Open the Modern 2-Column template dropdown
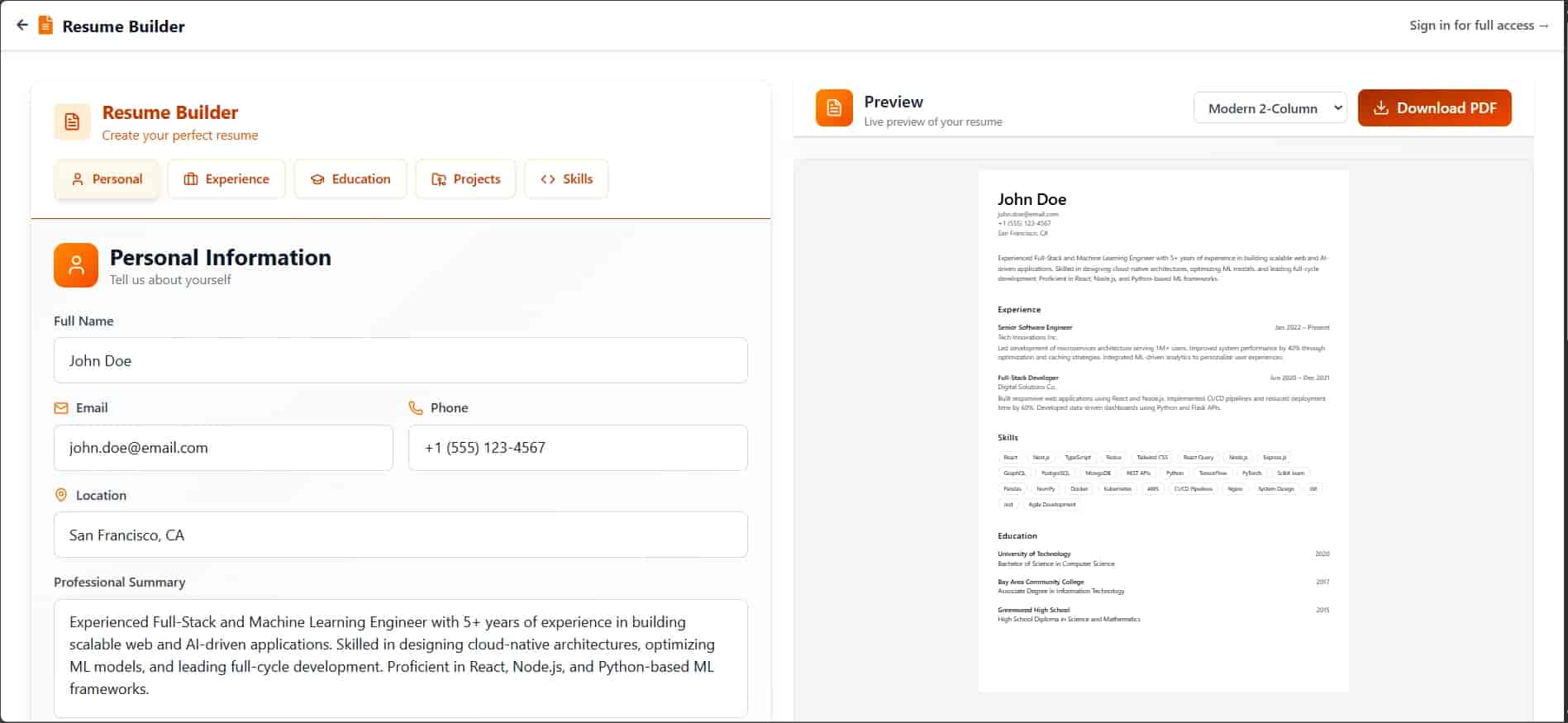This screenshot has height=723, width=1568. [x=1270, y=108]
